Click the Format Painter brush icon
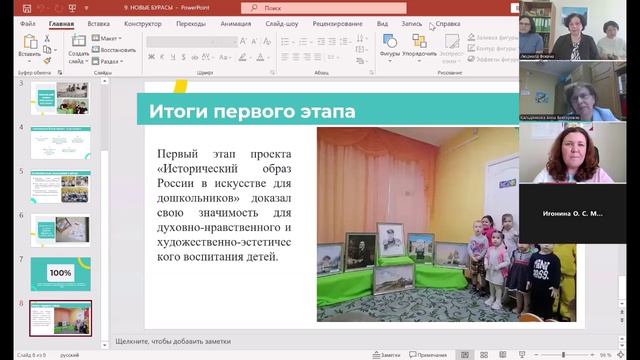The height and width of the screenshot is (360, 640). (x=47, y=60)
